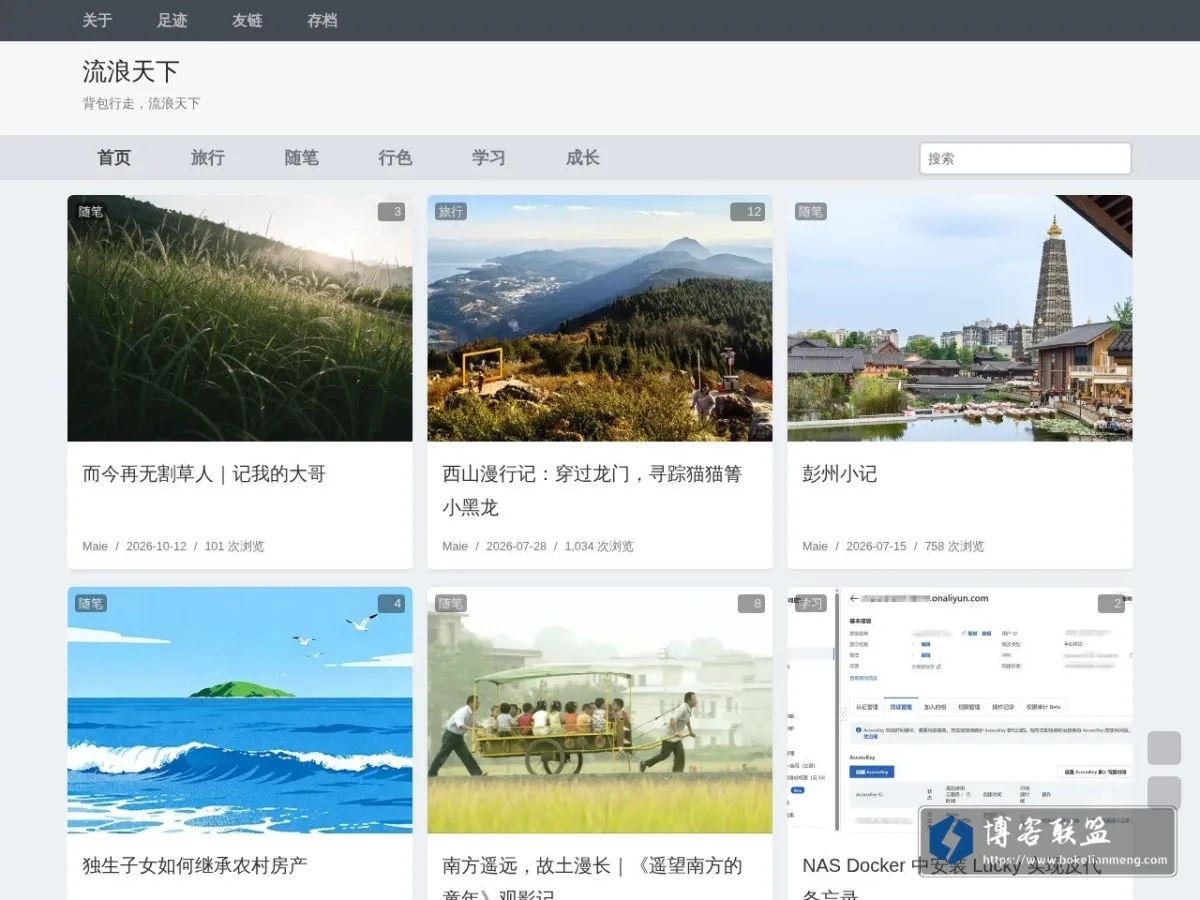Click the 背包行走，流浪天下 tagline
The height and width of the screenshot is (900, 1200).
(x=141, y=104)
